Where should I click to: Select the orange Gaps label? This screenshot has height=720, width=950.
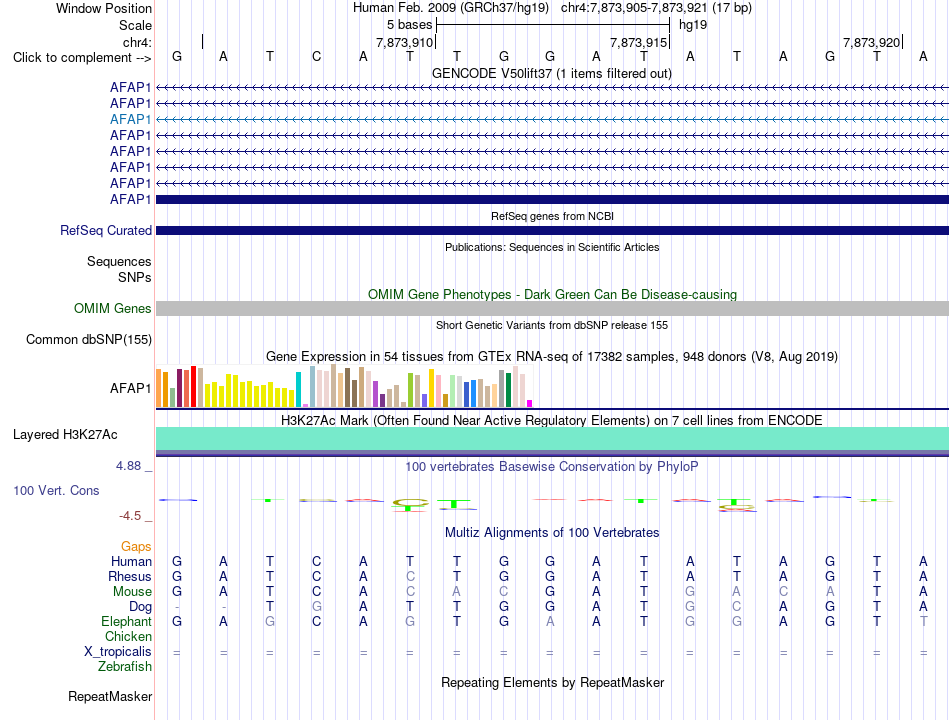click(136, 547)
